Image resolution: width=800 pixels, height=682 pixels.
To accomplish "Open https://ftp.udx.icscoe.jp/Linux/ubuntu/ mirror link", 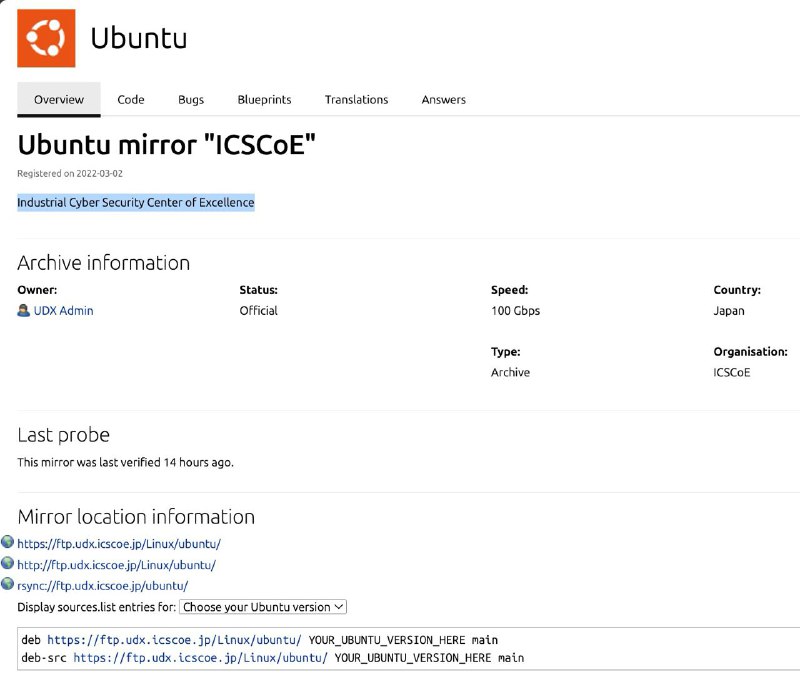I will pos(119,544).
